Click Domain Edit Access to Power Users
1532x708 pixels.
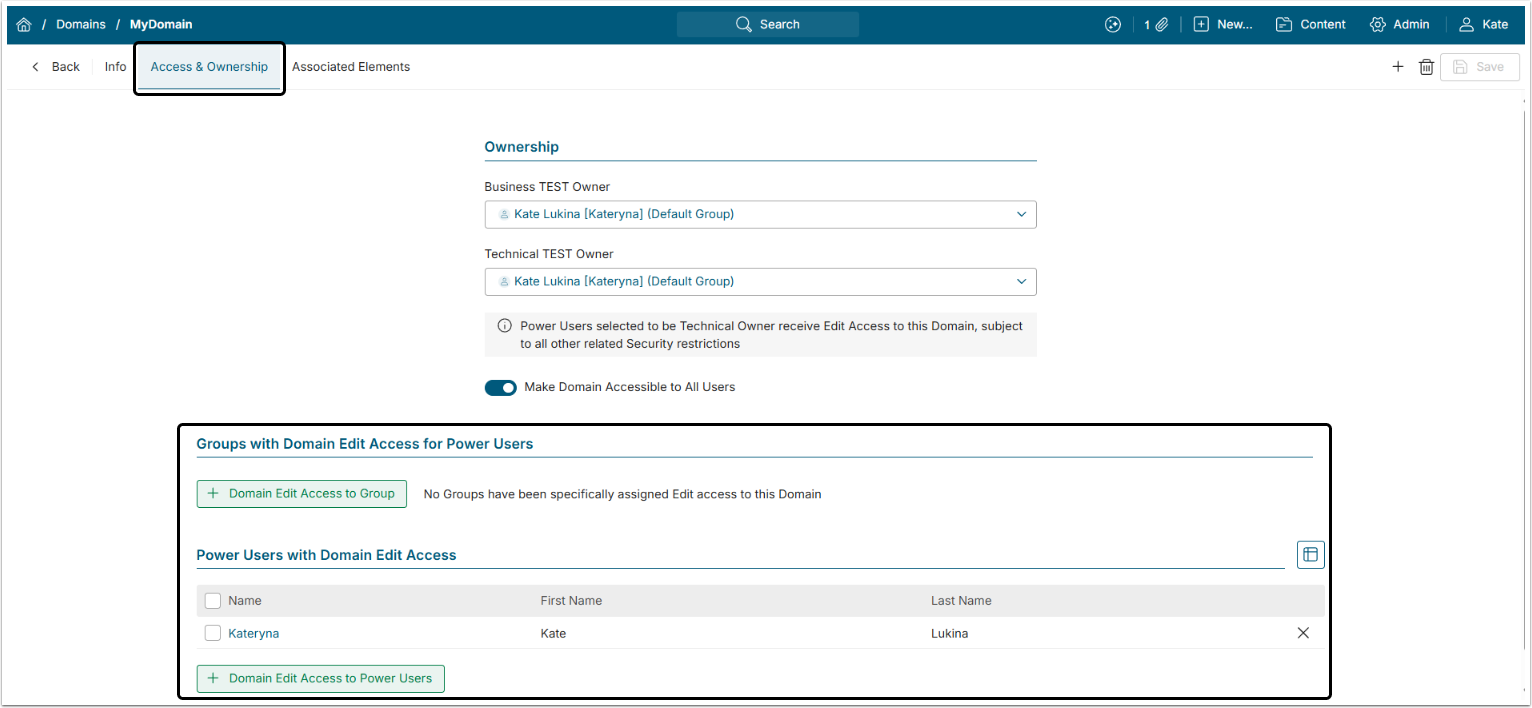click(321, 678)
